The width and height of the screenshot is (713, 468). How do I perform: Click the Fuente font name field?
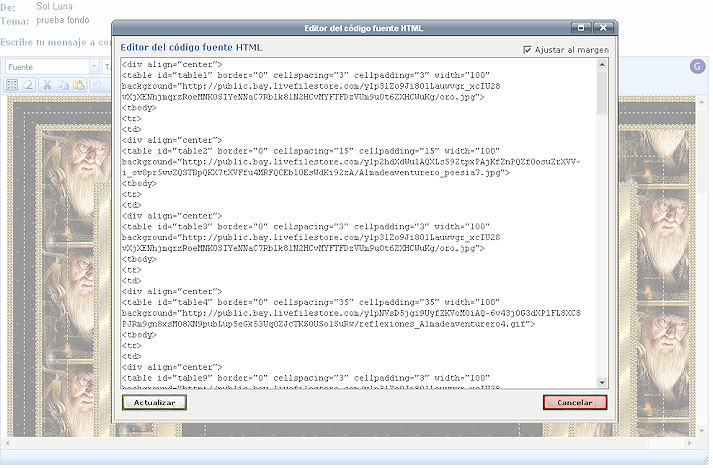47,67
